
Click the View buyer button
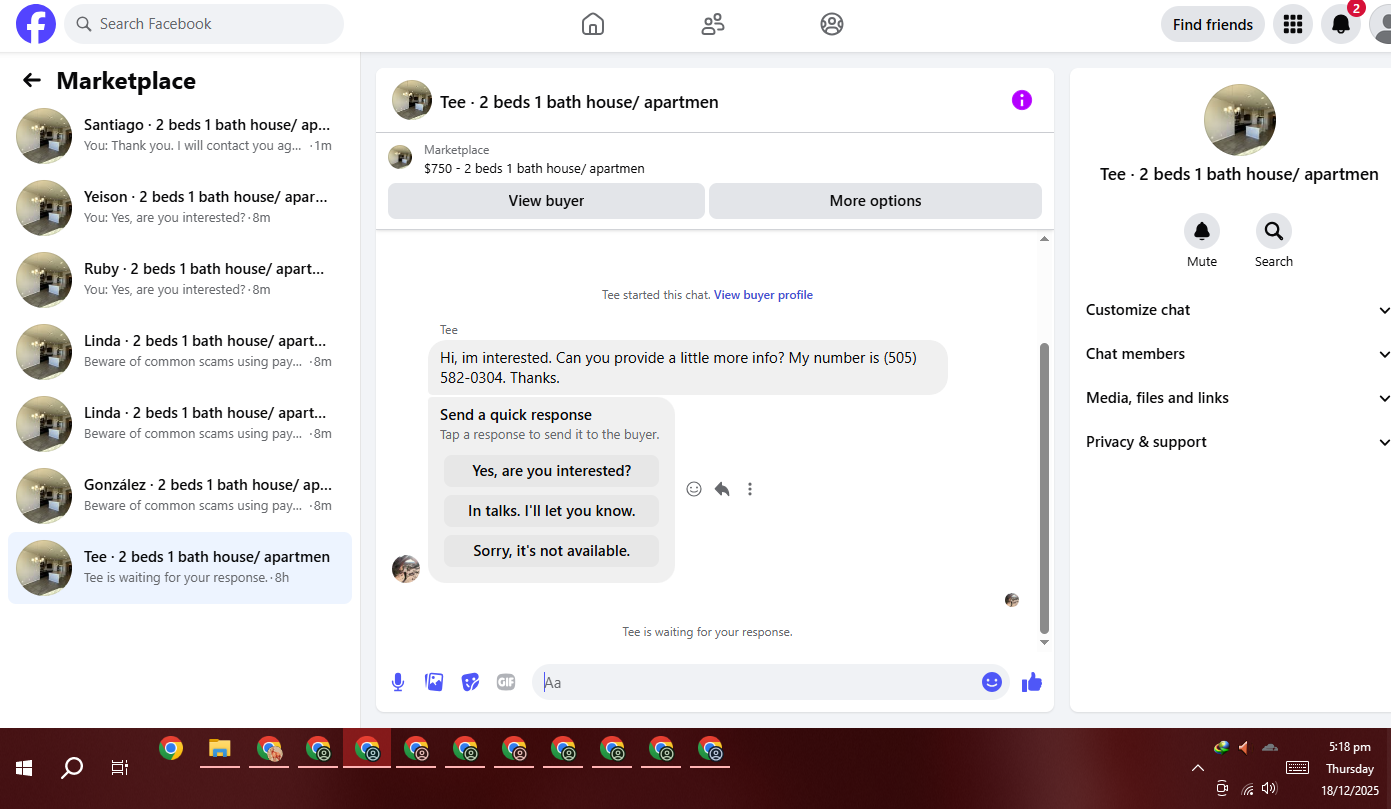546,200
